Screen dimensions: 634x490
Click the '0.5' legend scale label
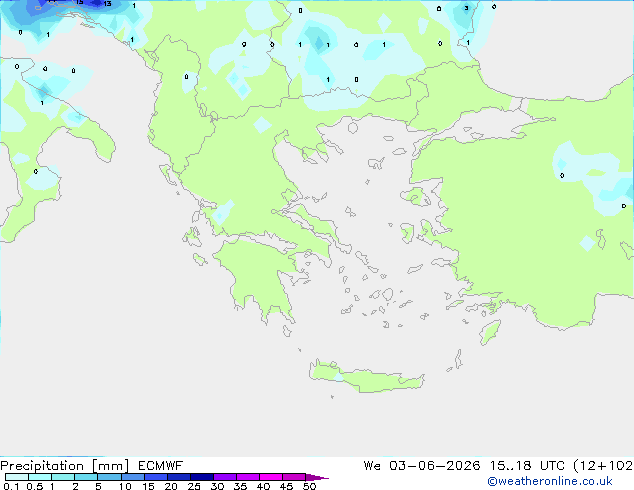35,486
